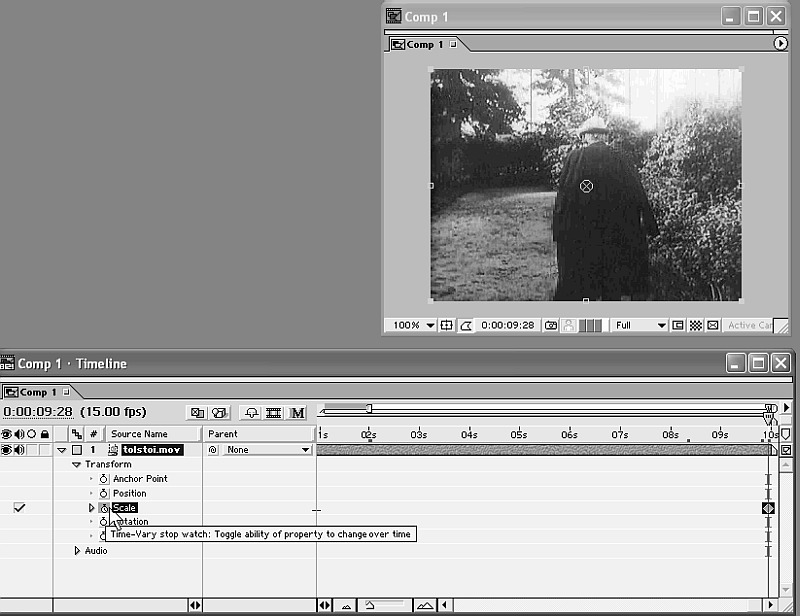Collapse the Transform property group
The width and height of the screenshot is (800, 616).
tap(77, 464)
